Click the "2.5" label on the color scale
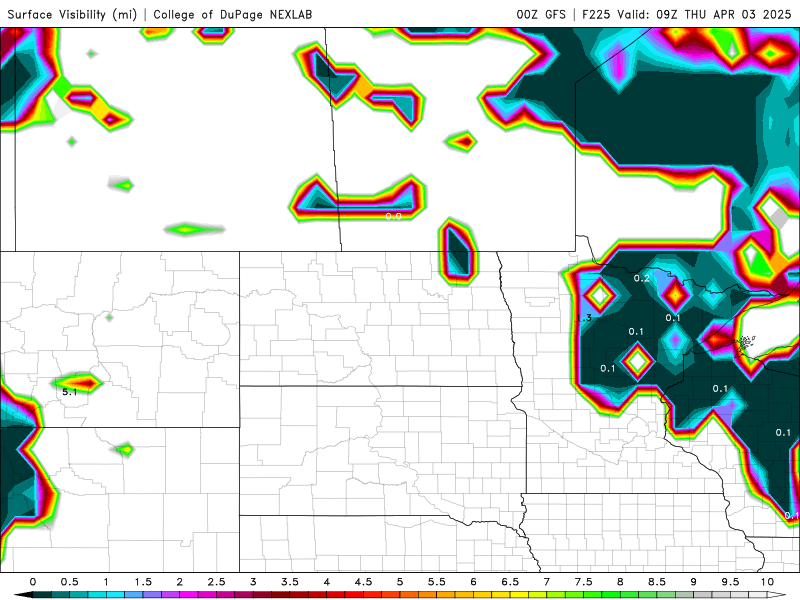 point(216,582)
